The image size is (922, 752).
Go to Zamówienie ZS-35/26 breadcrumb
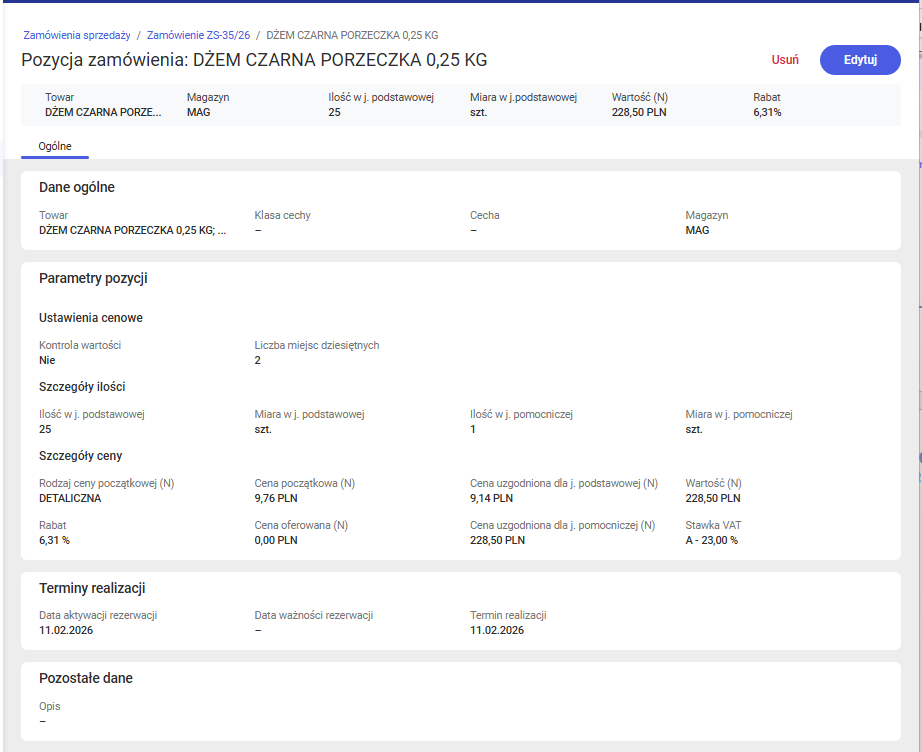click(x=198, y=35)
